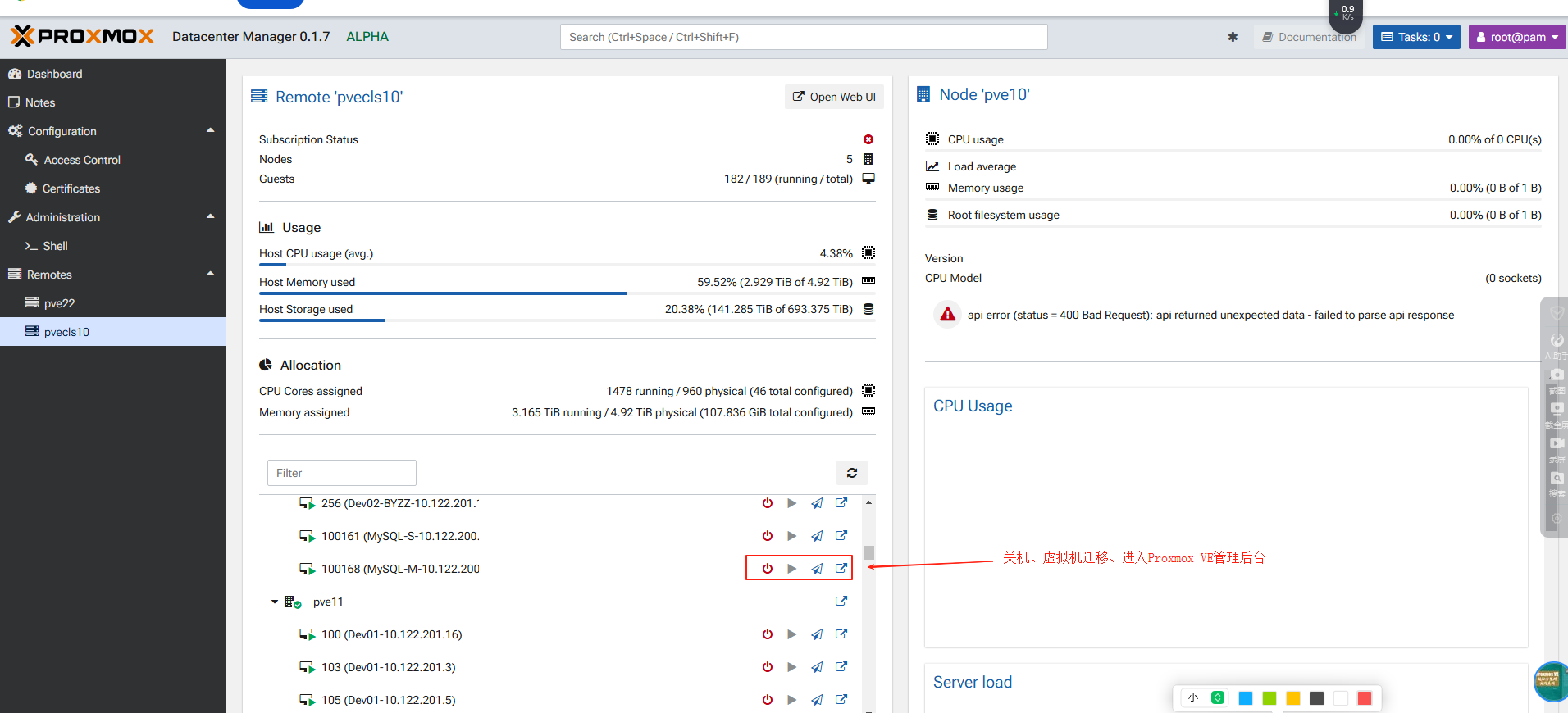Start guest 100168 MySQL-M
Screen dimensions: 1568x713
point(792,569)
